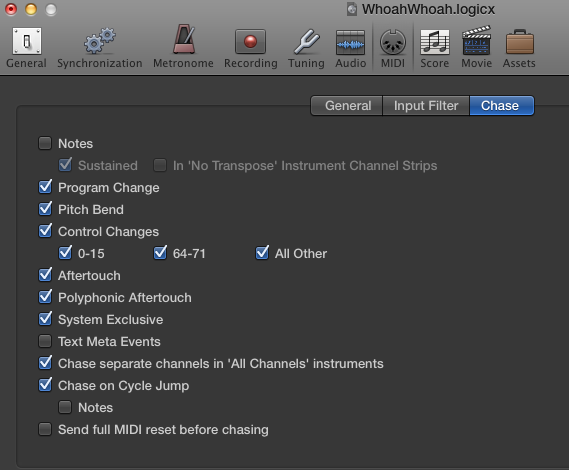The width and height of the screenshot is (569, 470).
Task: Minimize the window with yellow button
Action: (x=31, y=9)
